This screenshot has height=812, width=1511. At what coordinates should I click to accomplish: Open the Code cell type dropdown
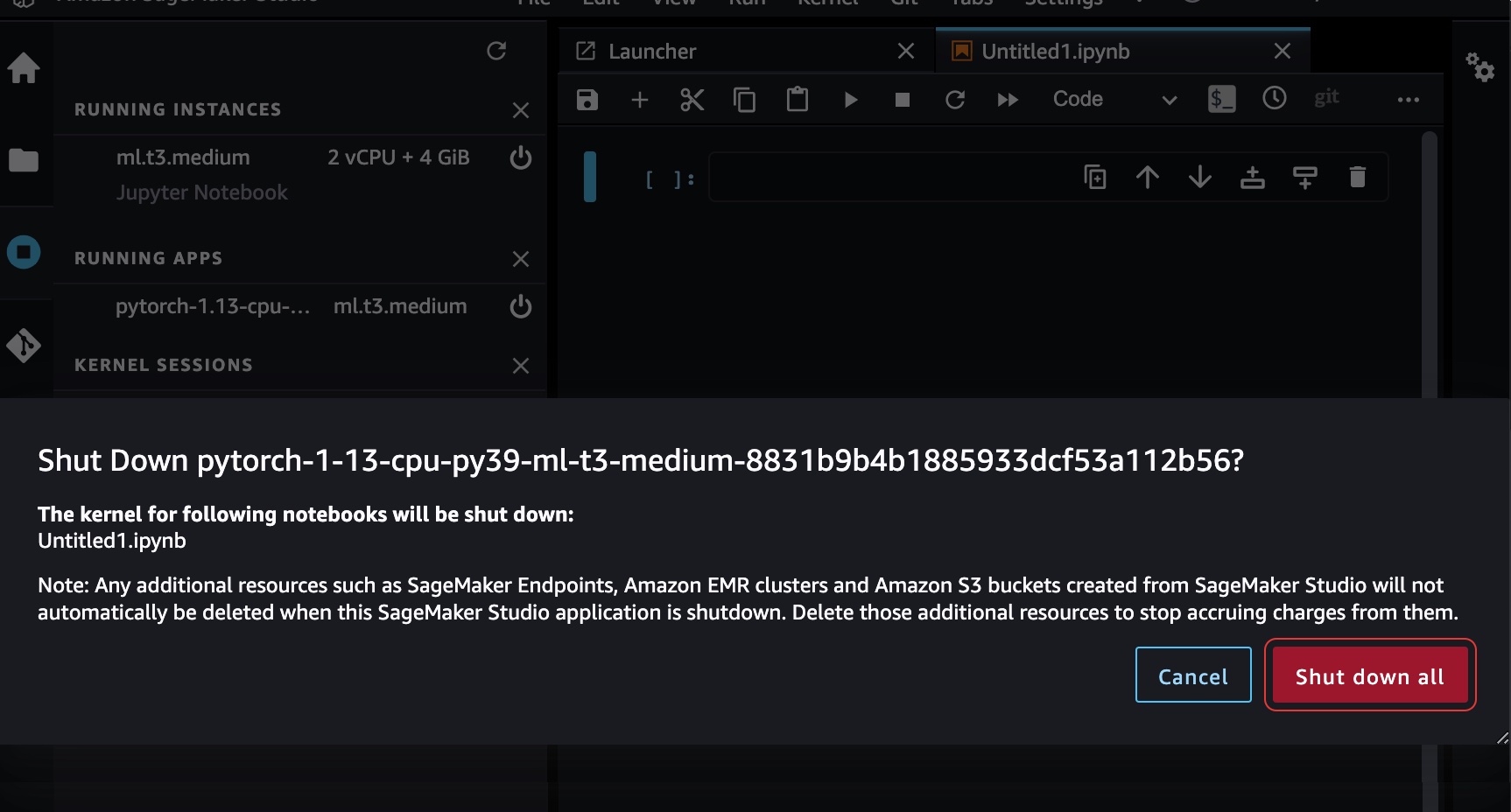tap(1114, 99)
